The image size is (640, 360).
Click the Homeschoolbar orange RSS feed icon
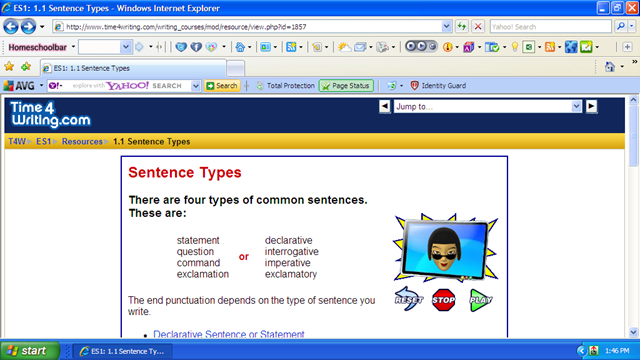[550, 47]
